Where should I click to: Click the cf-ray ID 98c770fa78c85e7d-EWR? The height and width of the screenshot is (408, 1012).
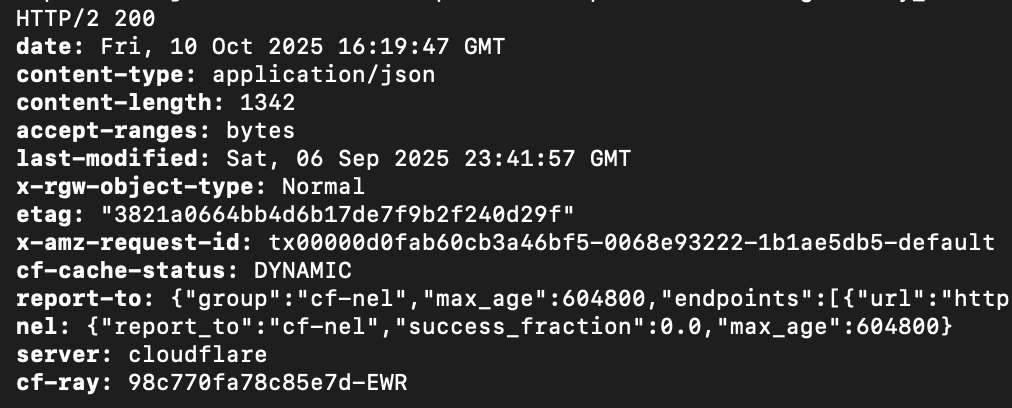pos(267,382)
